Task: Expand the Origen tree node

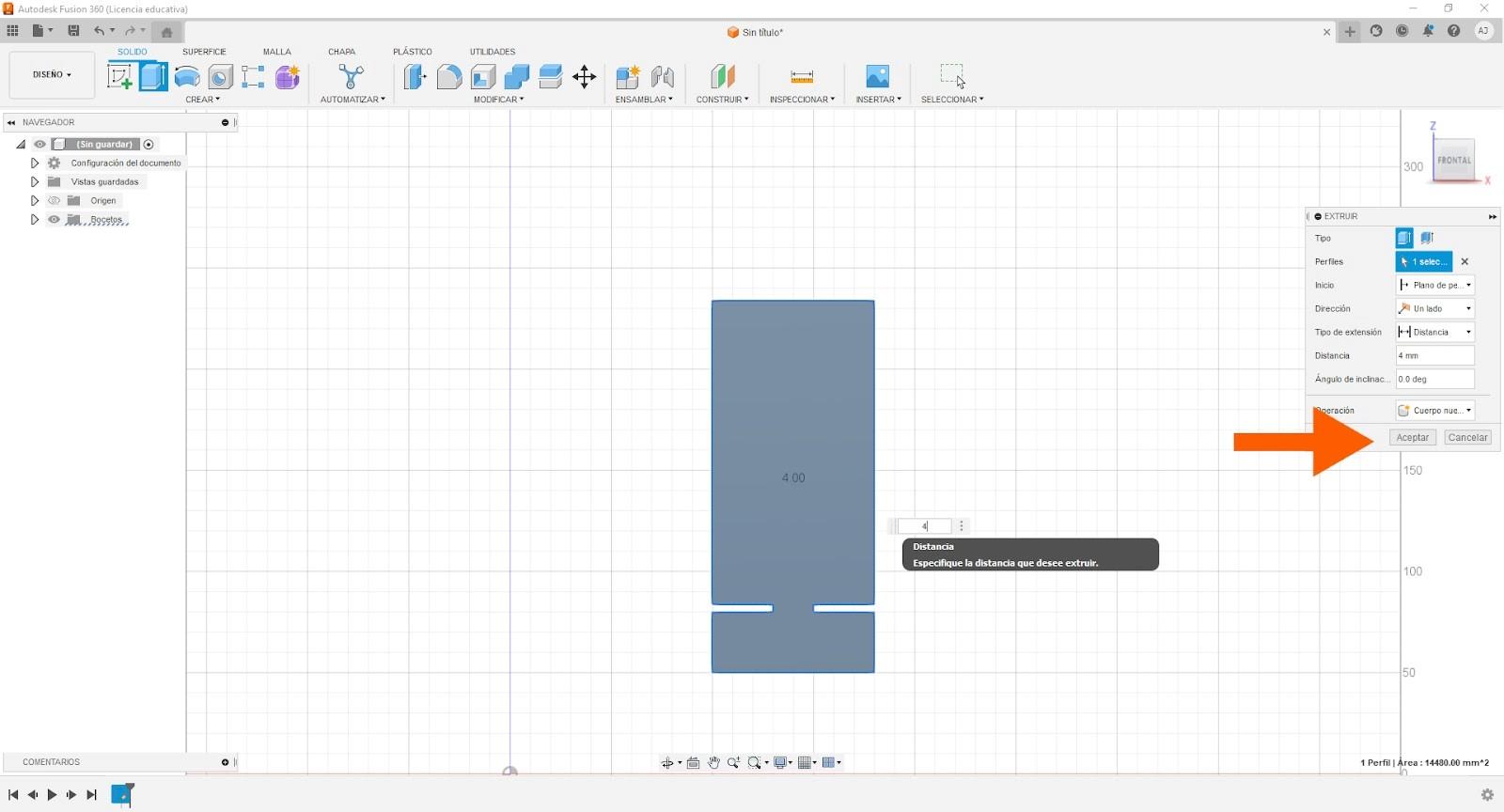Action: point(35,201)
